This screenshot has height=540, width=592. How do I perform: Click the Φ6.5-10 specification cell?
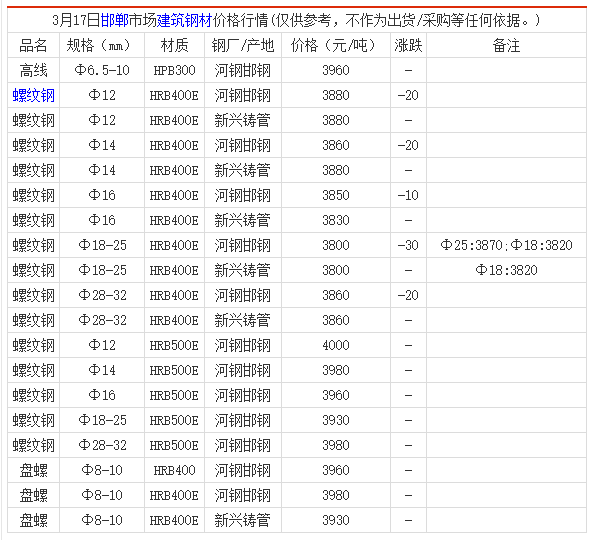(x=102, y=70)
